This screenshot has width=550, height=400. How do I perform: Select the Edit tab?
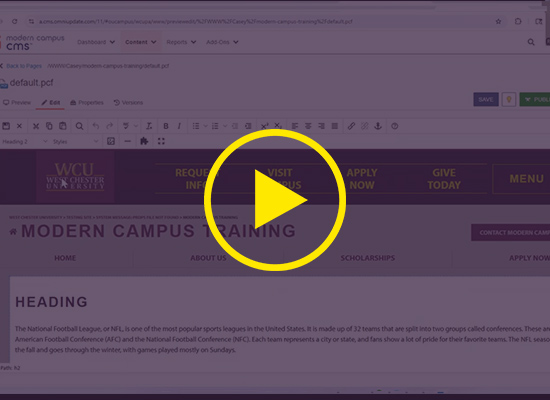tap(51, 102)
